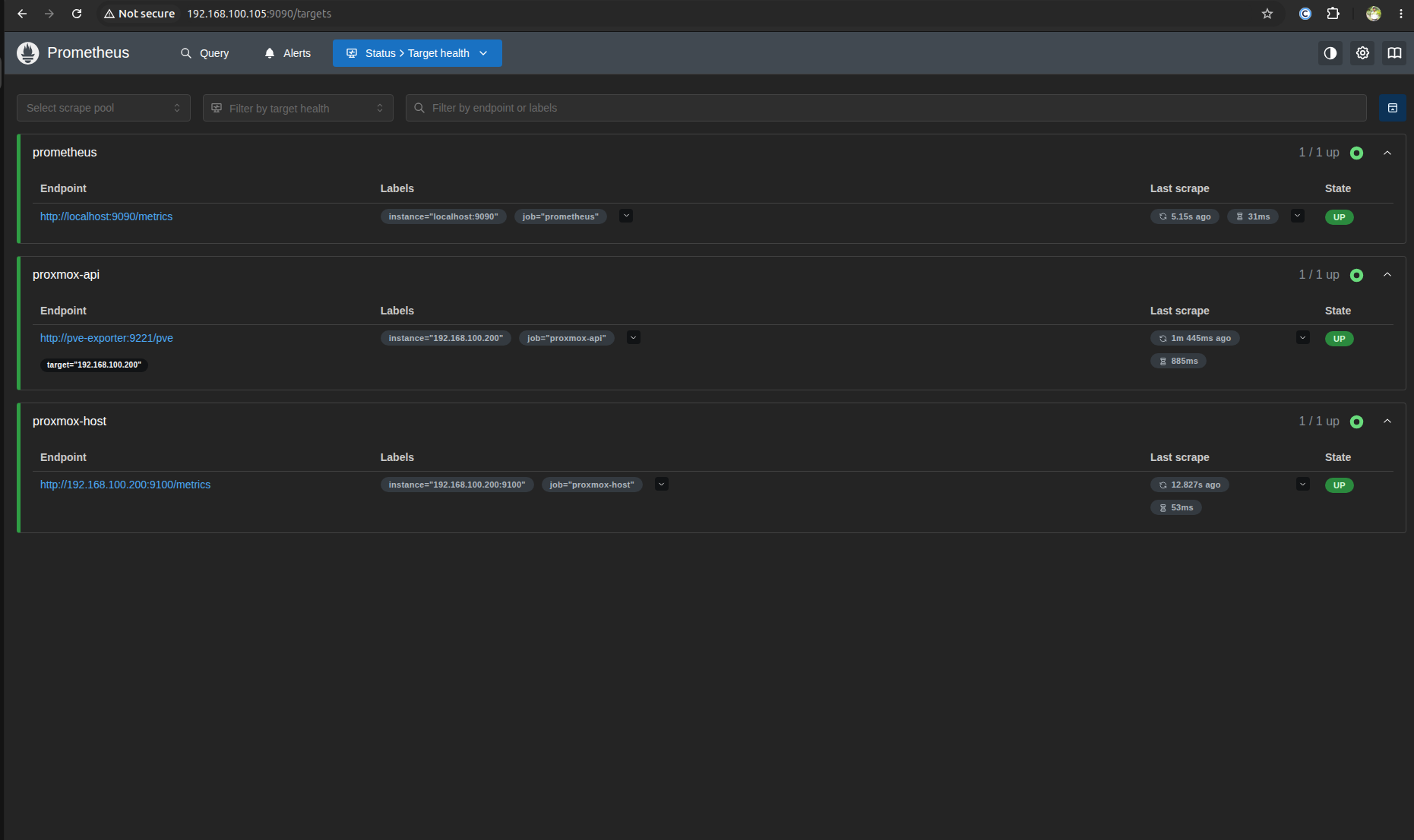Click the 31ms scrape duration badge

pyautogui.click(x=1253, y=216)
